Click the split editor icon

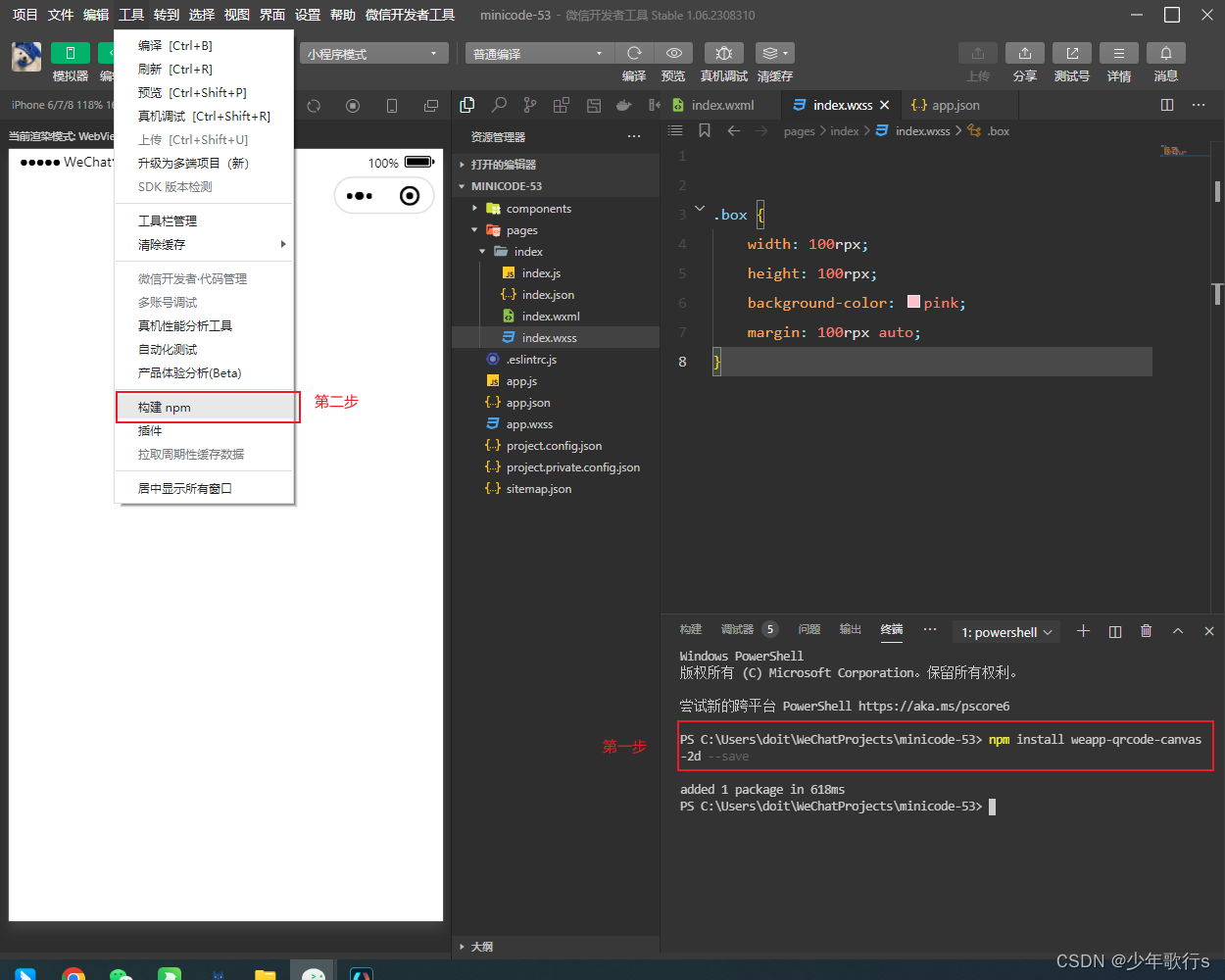[x=1167, y=105]
